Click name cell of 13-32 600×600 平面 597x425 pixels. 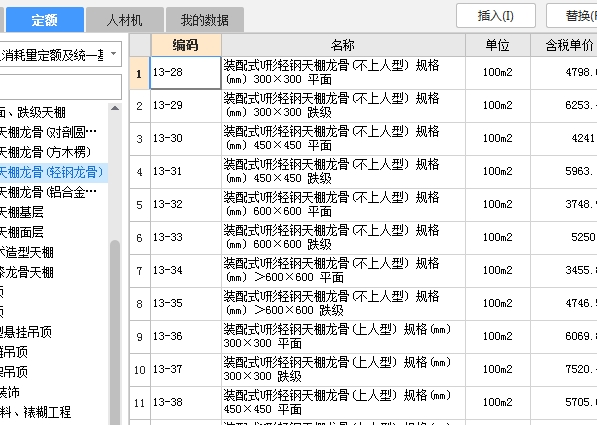(343, 205)
